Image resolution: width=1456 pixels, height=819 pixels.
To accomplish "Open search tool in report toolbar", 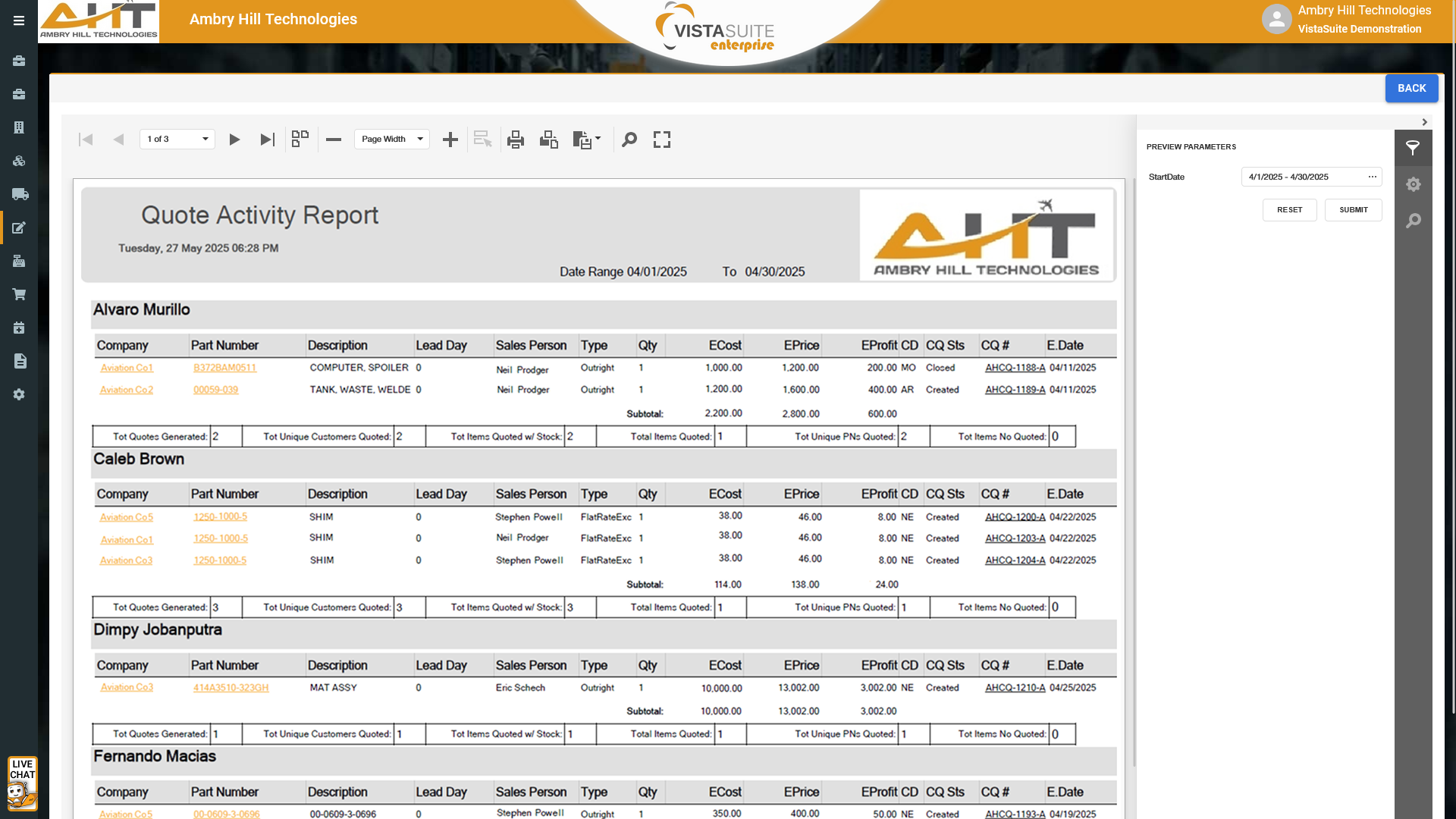I will pyautogui.click(x=629, y=140).
